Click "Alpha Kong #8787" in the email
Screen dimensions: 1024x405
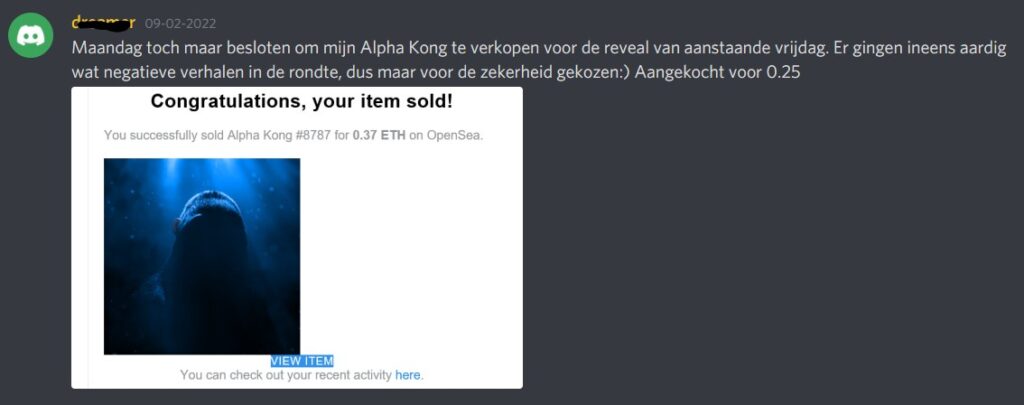(299, 135)
